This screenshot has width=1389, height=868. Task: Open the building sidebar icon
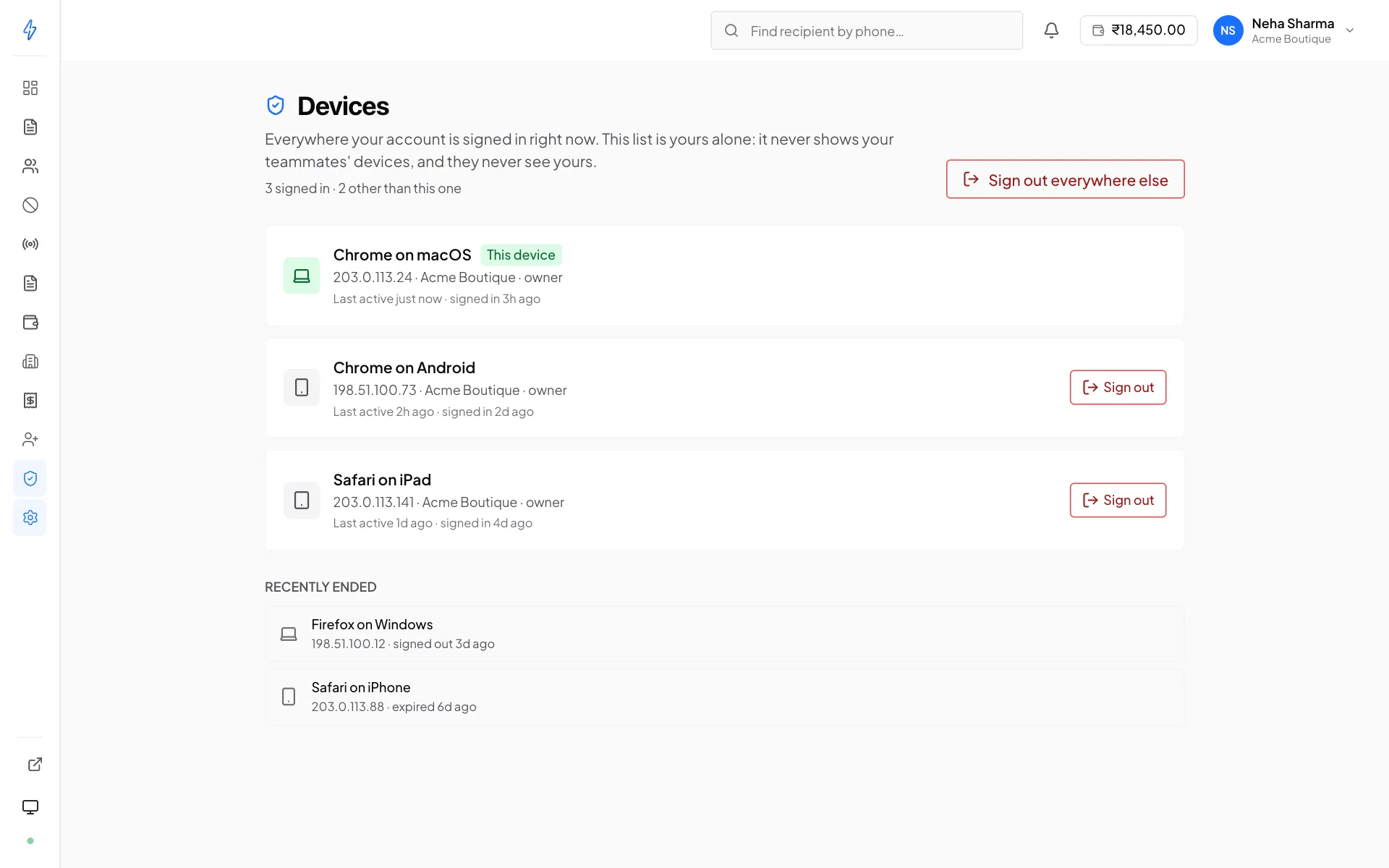30,362
